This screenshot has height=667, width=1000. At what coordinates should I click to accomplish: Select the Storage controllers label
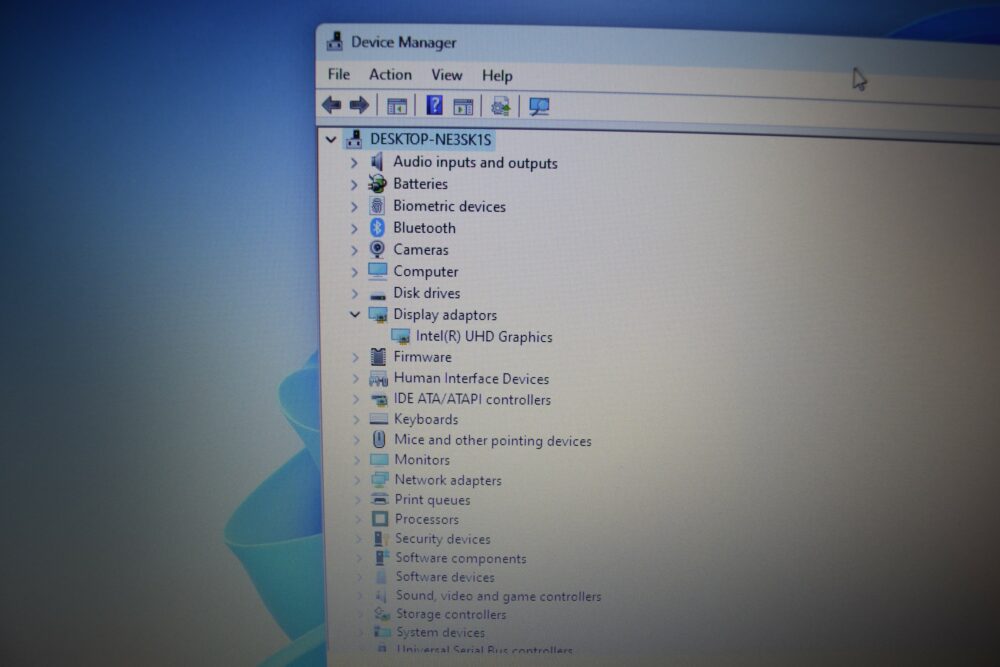451,614
